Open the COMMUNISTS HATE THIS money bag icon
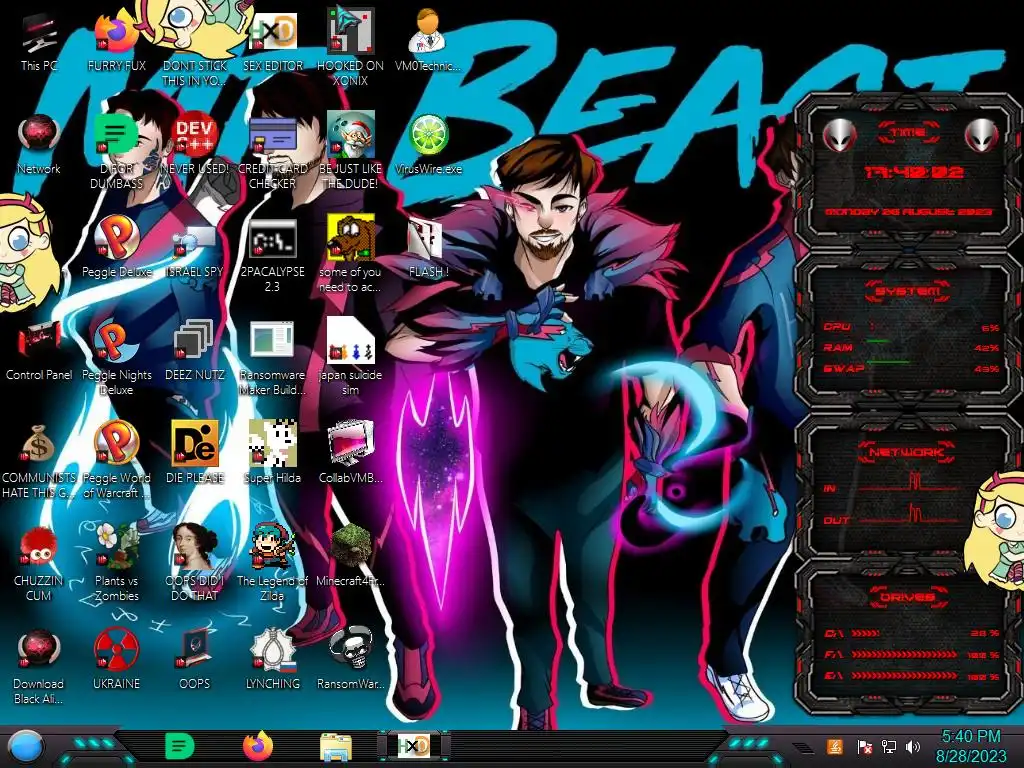 point(39,461)
